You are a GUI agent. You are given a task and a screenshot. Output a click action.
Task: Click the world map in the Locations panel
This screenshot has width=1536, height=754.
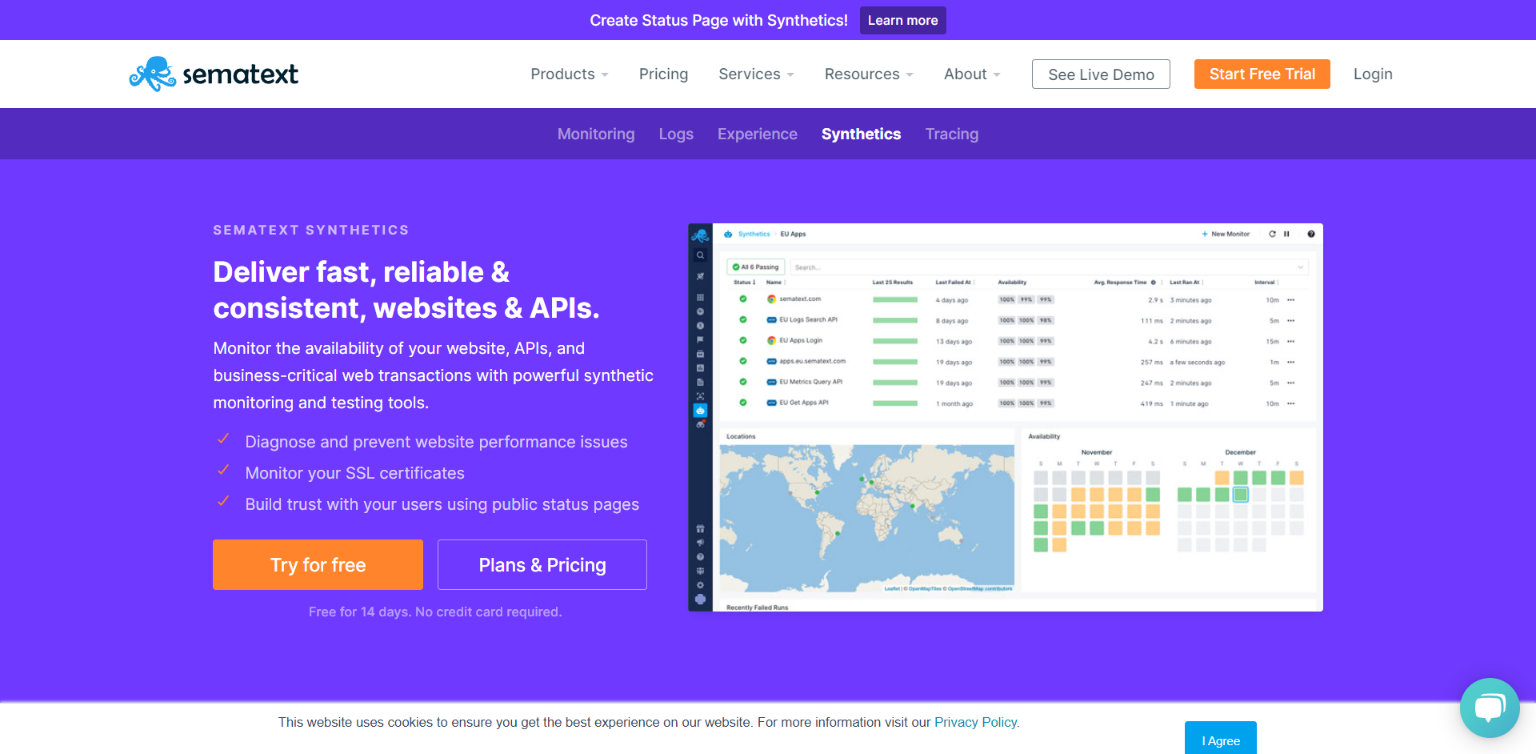point(867,518)
